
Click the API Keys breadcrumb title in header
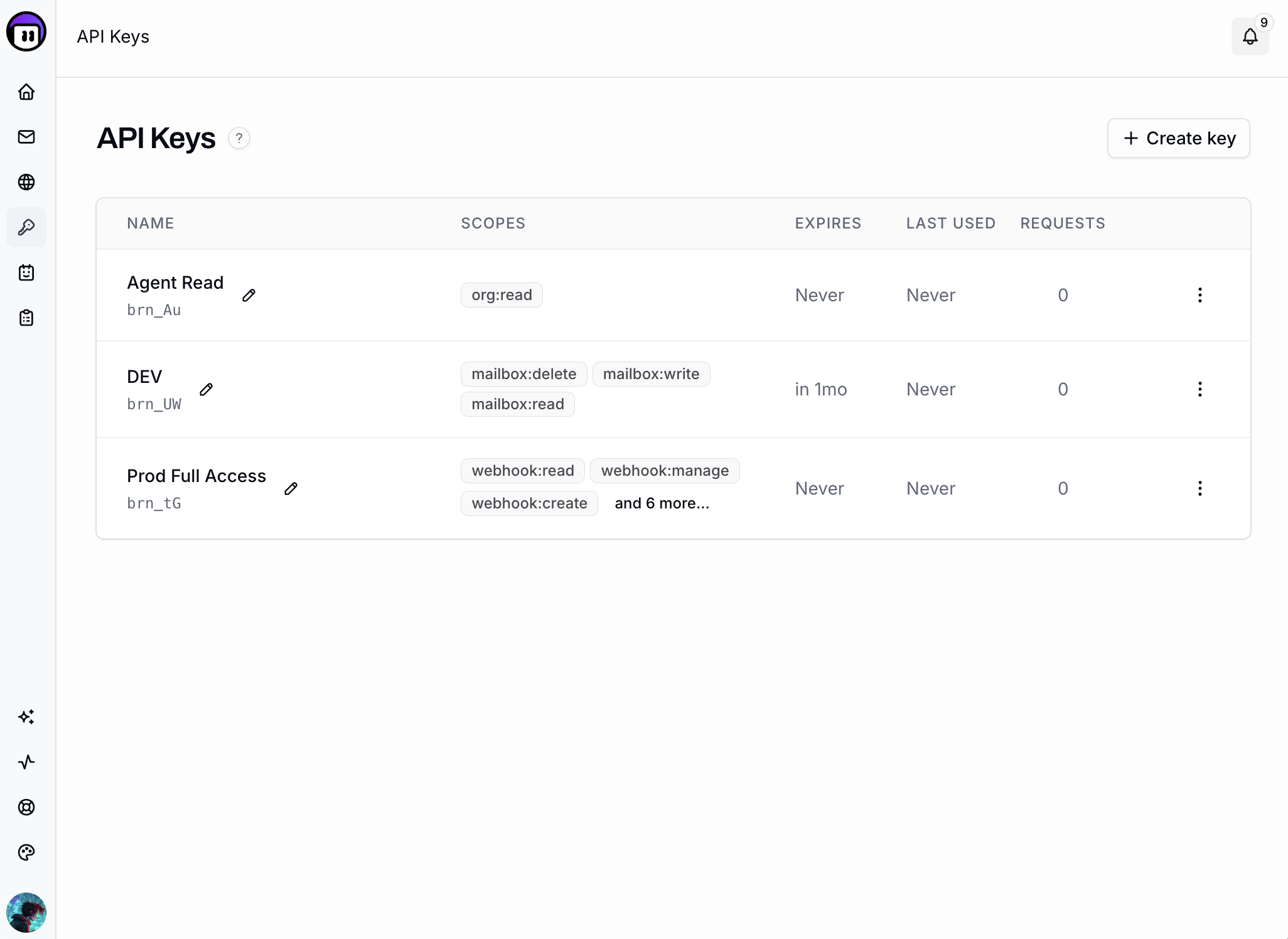(113, 36)
